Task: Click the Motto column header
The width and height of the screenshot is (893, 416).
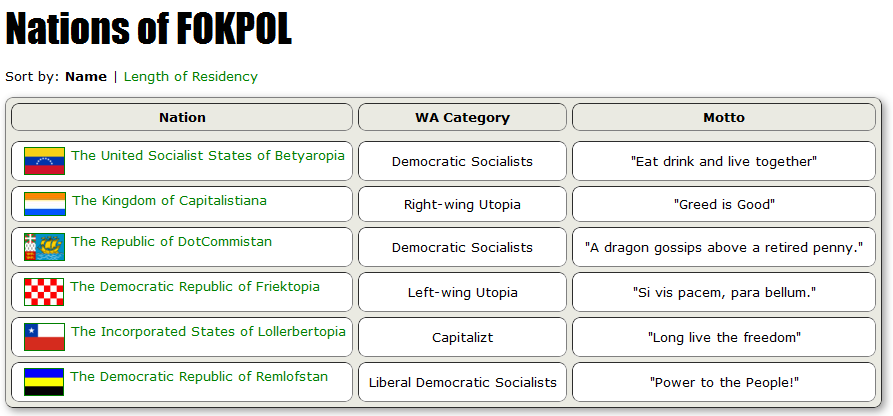Action: (x=724, y=117)
